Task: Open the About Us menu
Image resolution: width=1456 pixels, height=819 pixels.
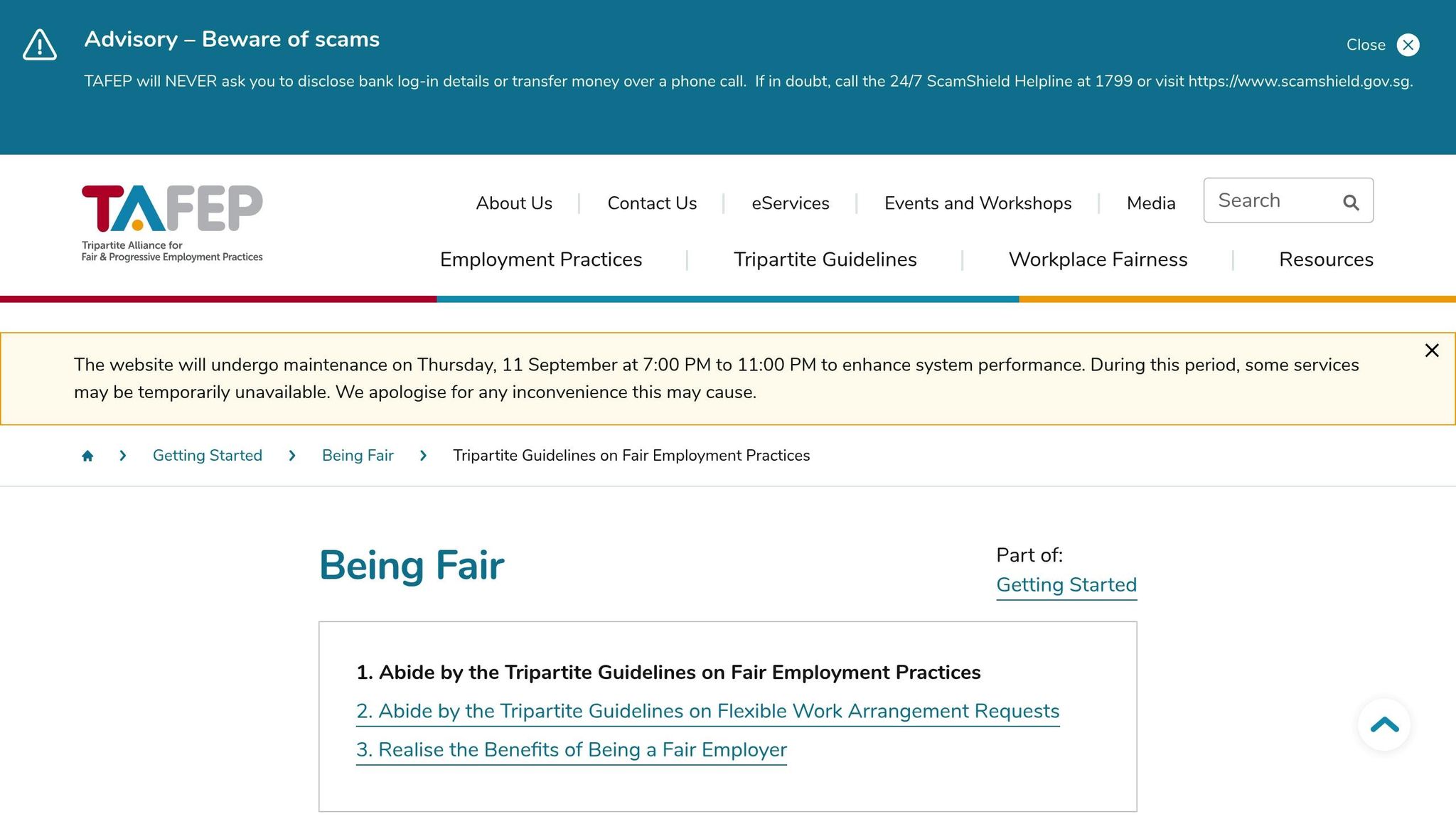Action: (x=513, y=203)
